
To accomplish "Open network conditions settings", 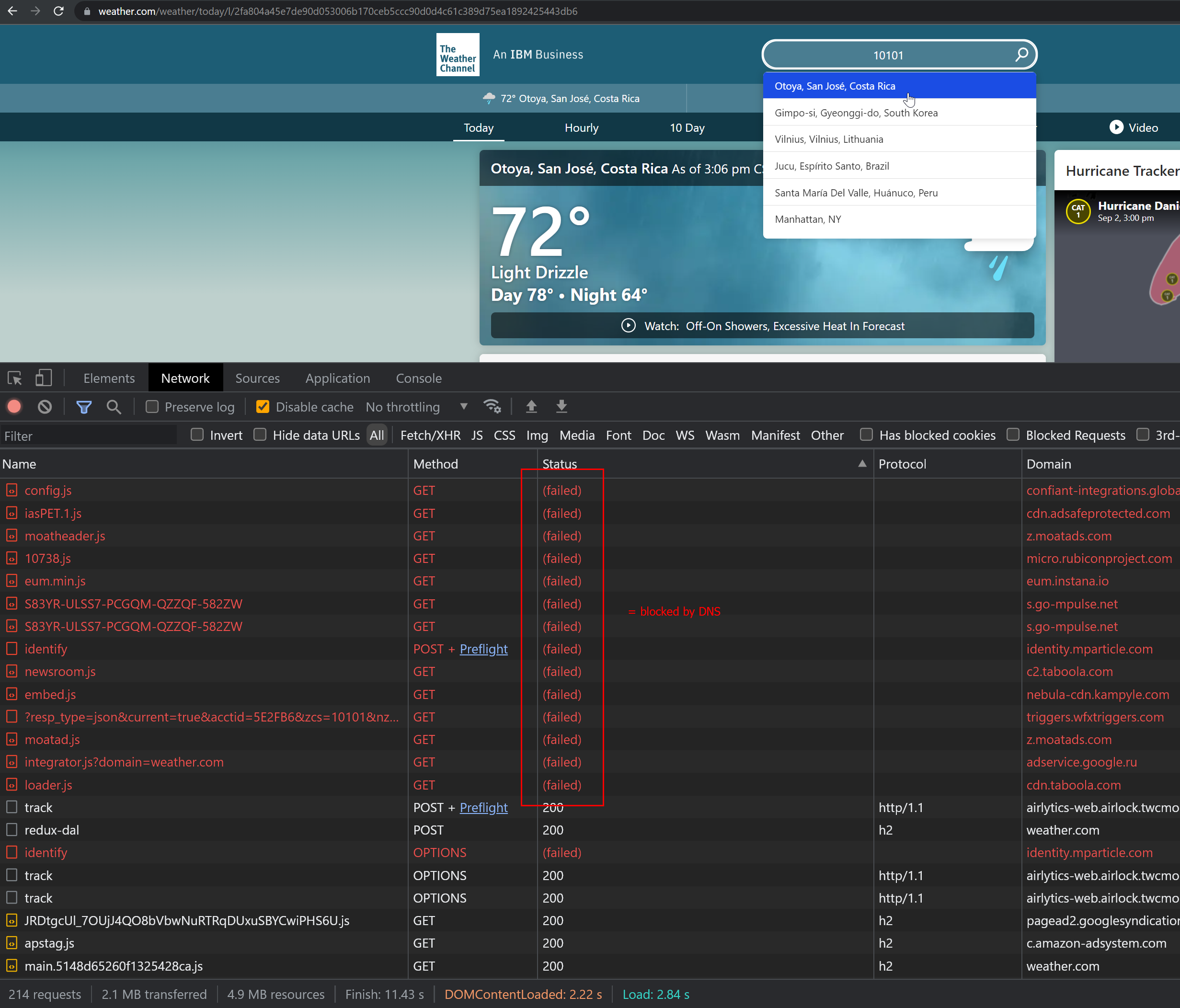I will click(x=492, y=406).
